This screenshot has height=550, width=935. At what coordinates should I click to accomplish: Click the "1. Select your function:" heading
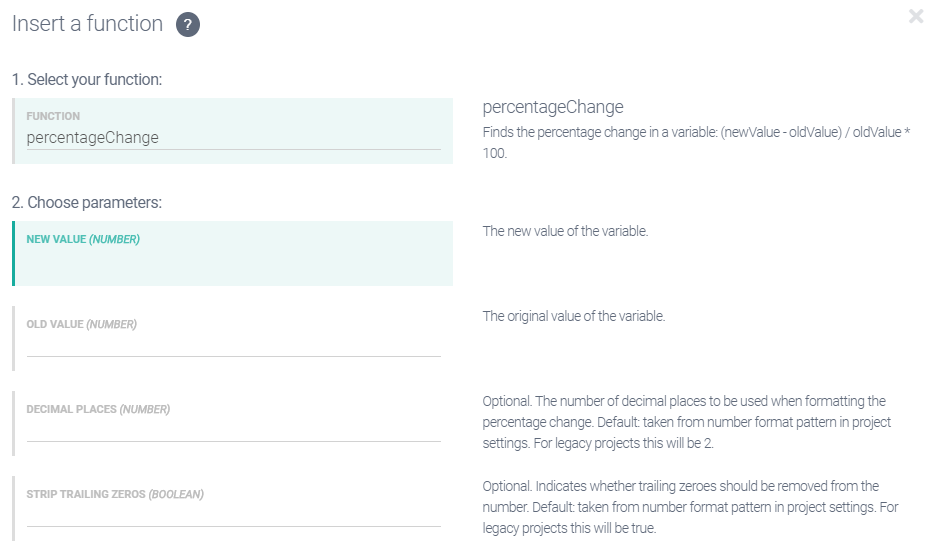pyautogui.click(x=87, y=79)
